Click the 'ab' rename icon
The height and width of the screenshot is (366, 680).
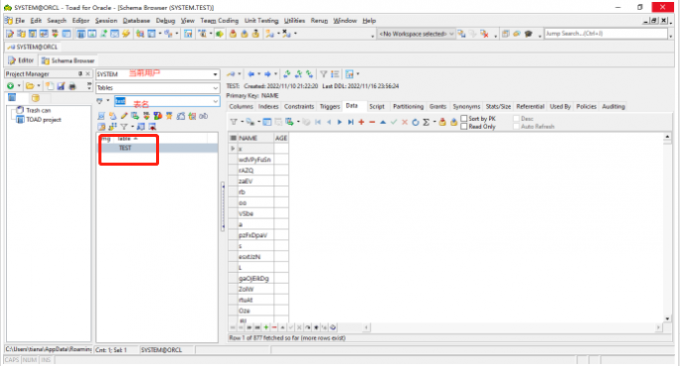click(x=203, y=116)
